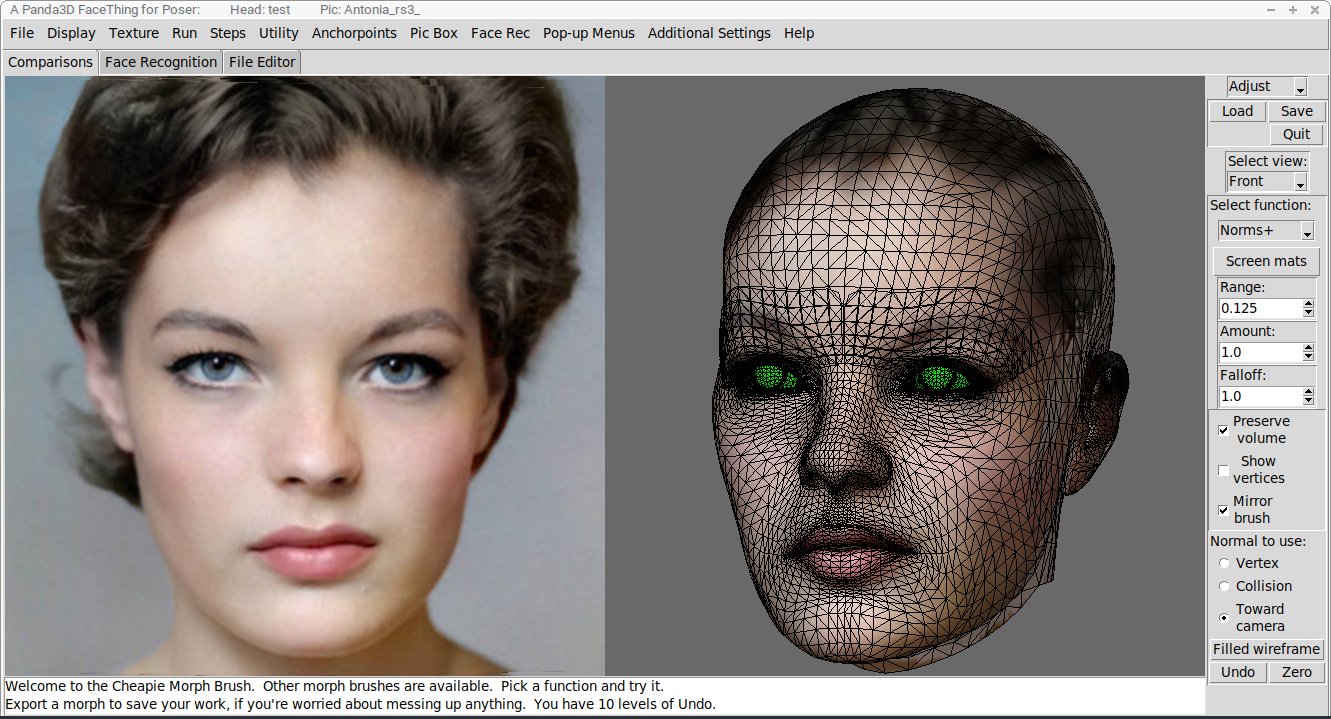This screenshot has width=1331, height=719.
Task: Open the Display menu
Action: pos(72,33)
